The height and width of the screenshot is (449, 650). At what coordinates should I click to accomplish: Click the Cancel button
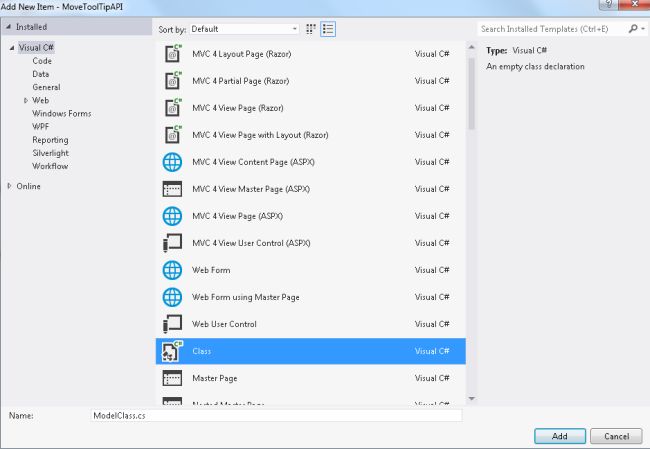tap(616, 436)
